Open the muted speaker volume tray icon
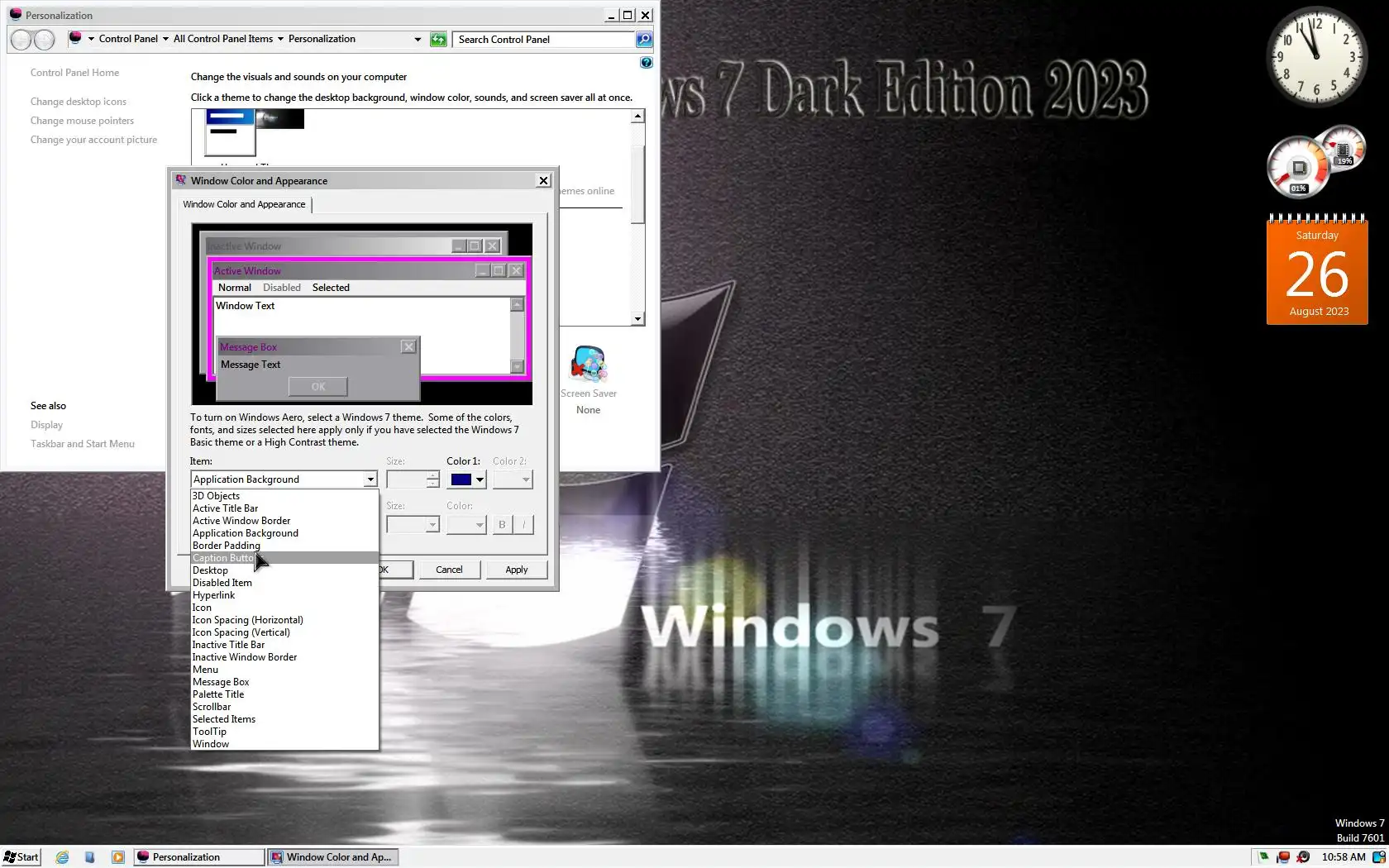This screenshot has width=1389, height=868. point(1303,857)
